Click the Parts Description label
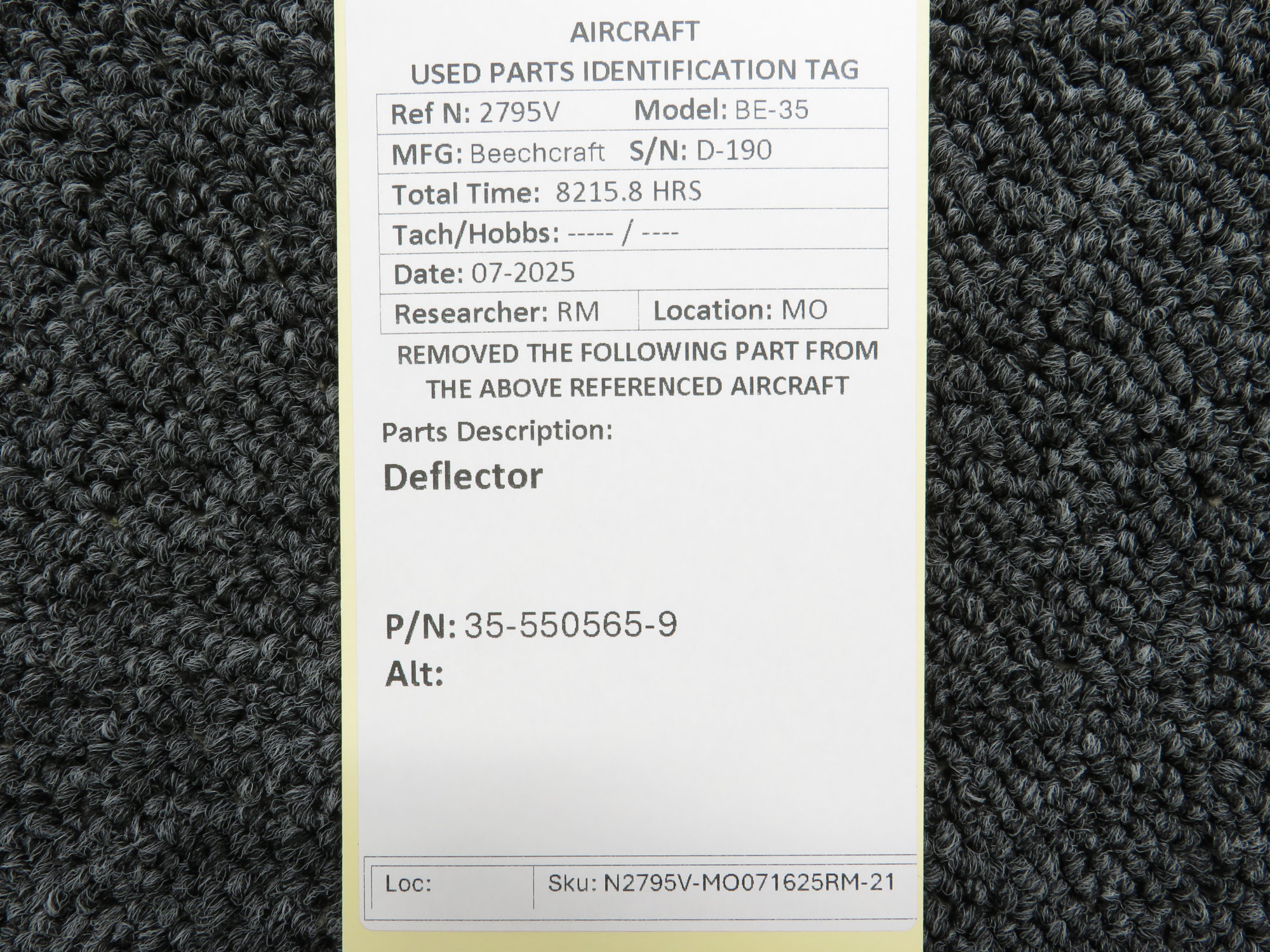 point(497,432)
